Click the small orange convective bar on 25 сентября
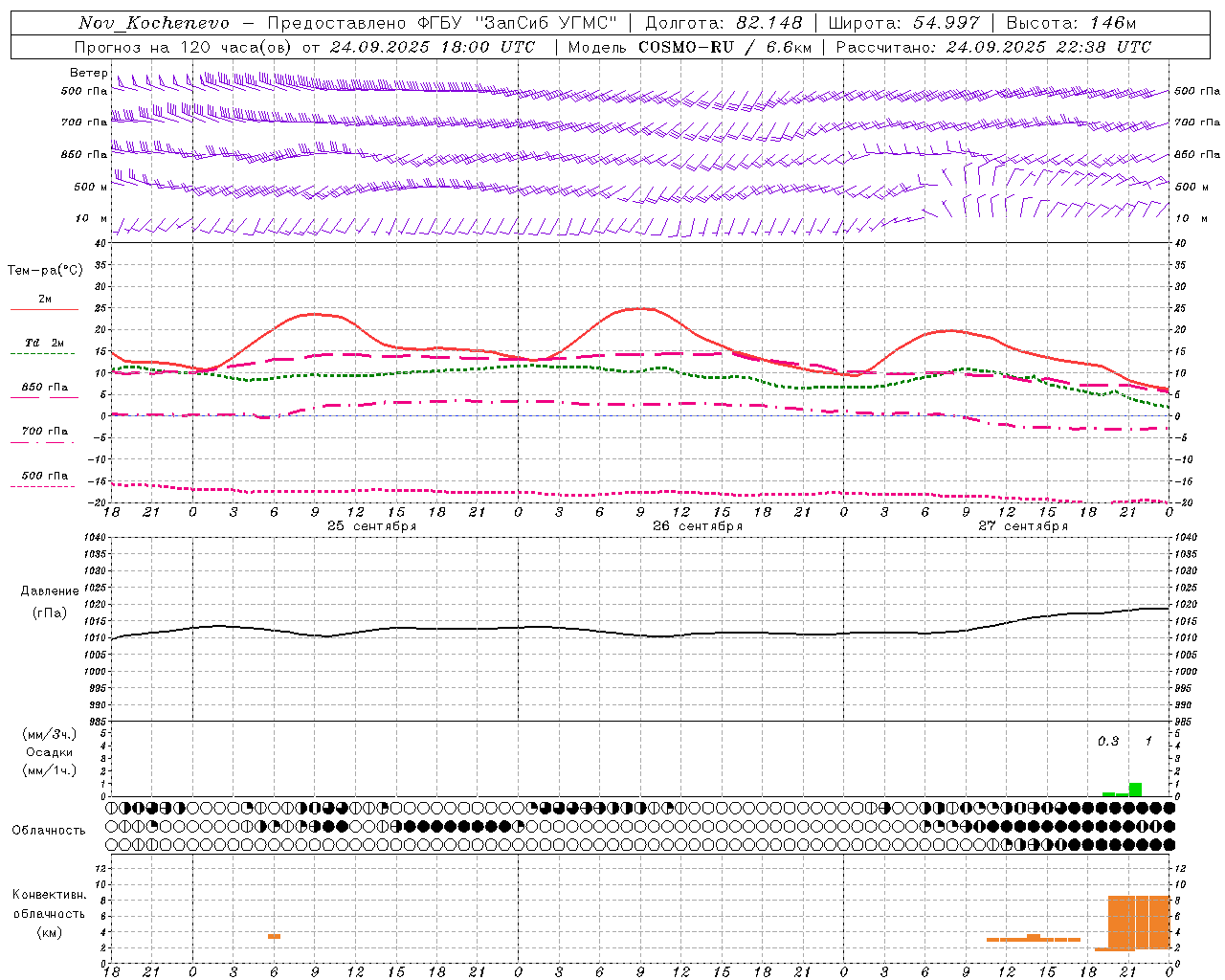Viewport: 1225px width, 980px height. 274,936
